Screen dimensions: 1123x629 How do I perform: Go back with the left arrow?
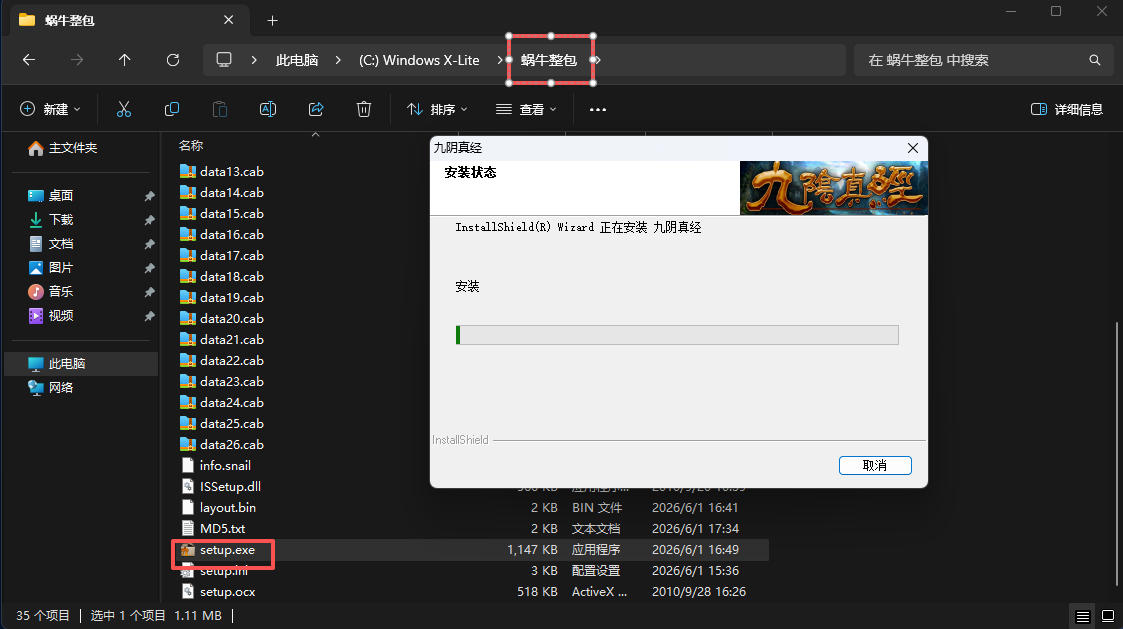coord(29,60)
